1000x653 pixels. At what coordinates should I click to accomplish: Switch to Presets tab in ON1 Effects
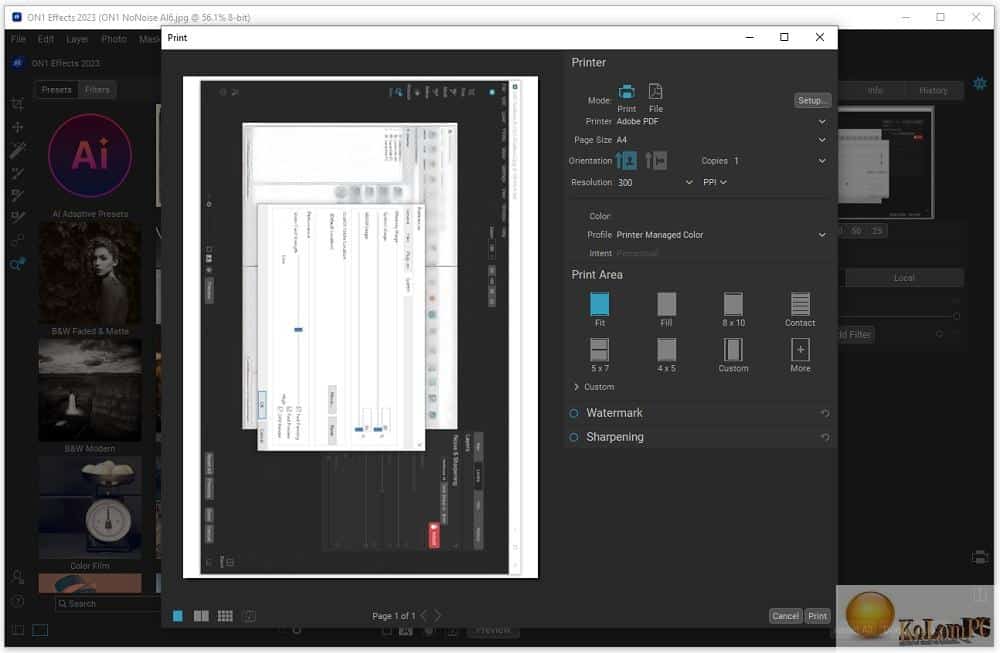tap(57, 90)
